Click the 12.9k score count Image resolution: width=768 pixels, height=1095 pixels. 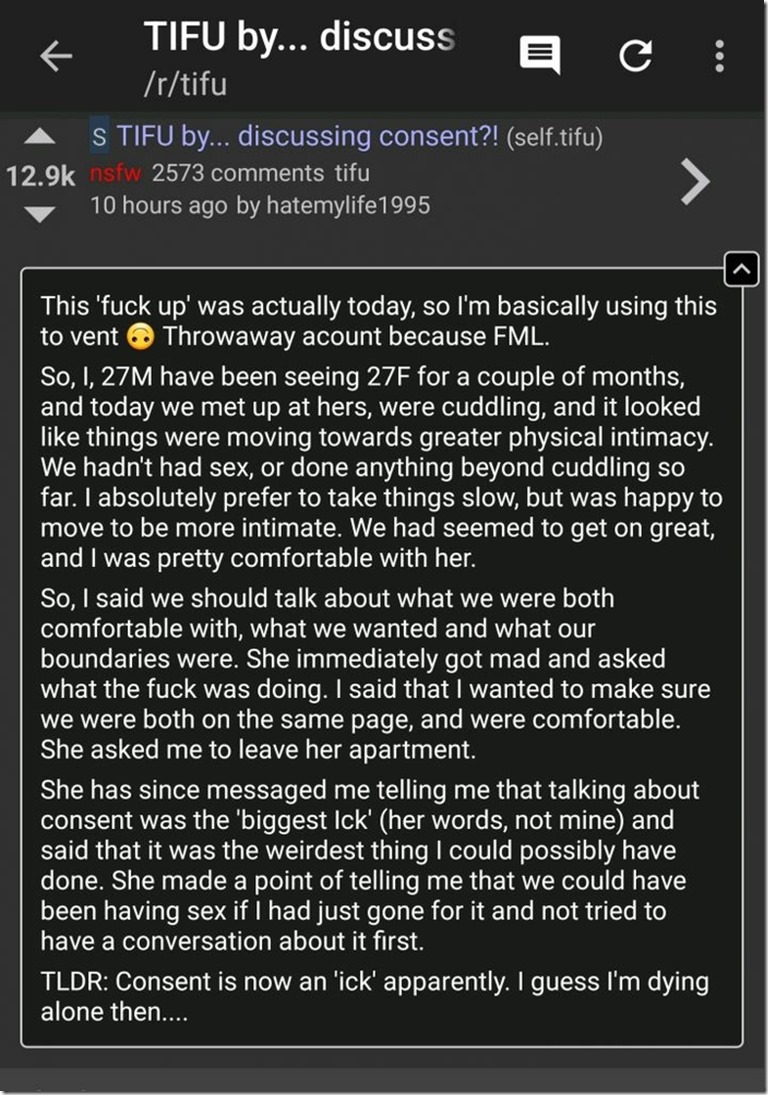40,176
